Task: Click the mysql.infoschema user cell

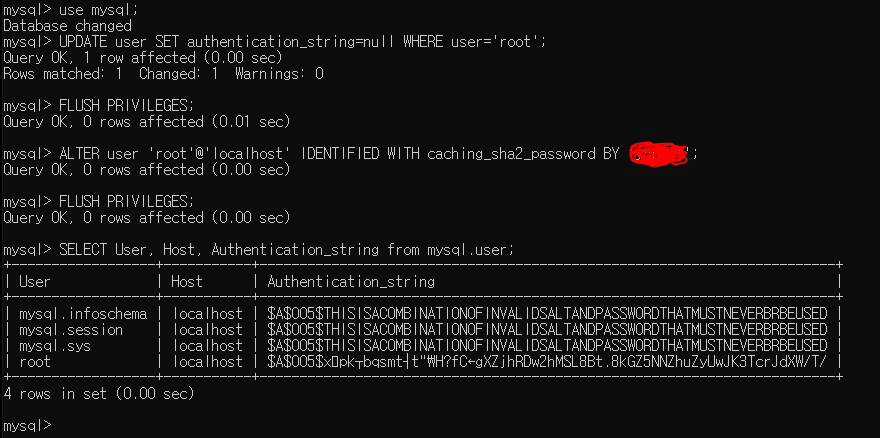Action: coord(83,313)
